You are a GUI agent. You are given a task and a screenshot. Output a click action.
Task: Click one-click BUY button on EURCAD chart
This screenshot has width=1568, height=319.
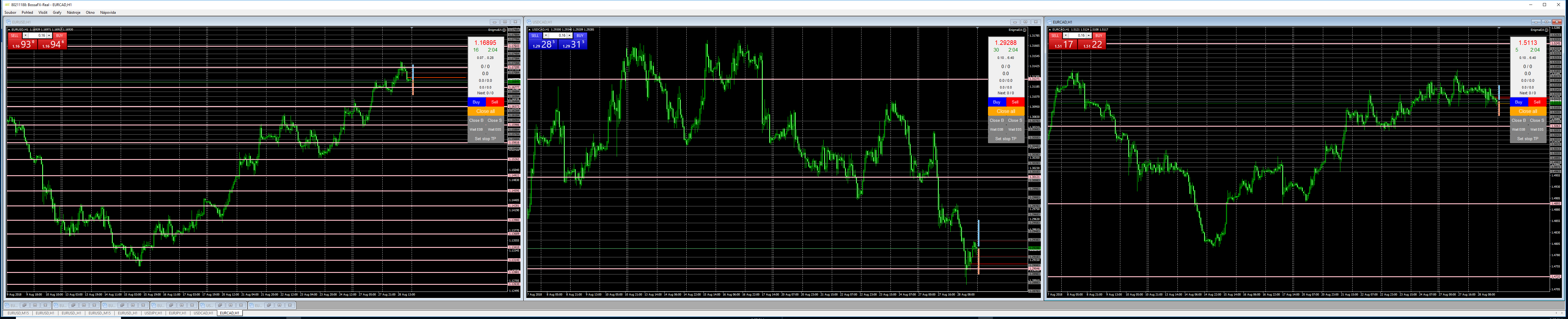1099,36
